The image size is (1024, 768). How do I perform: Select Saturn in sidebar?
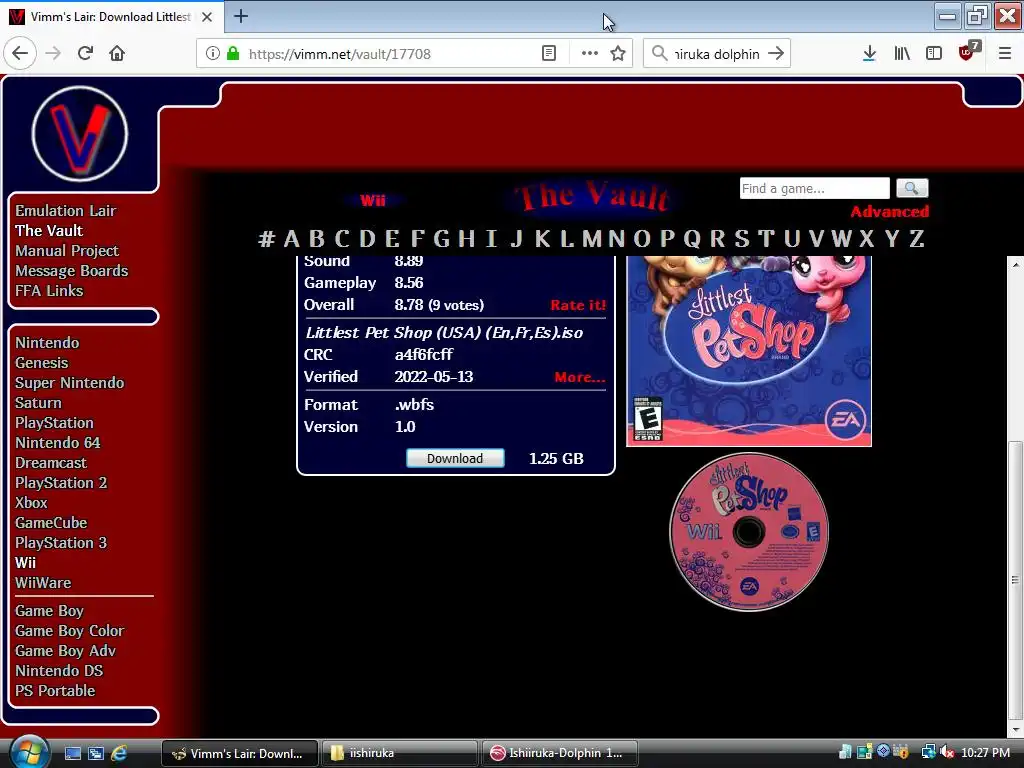39,403
